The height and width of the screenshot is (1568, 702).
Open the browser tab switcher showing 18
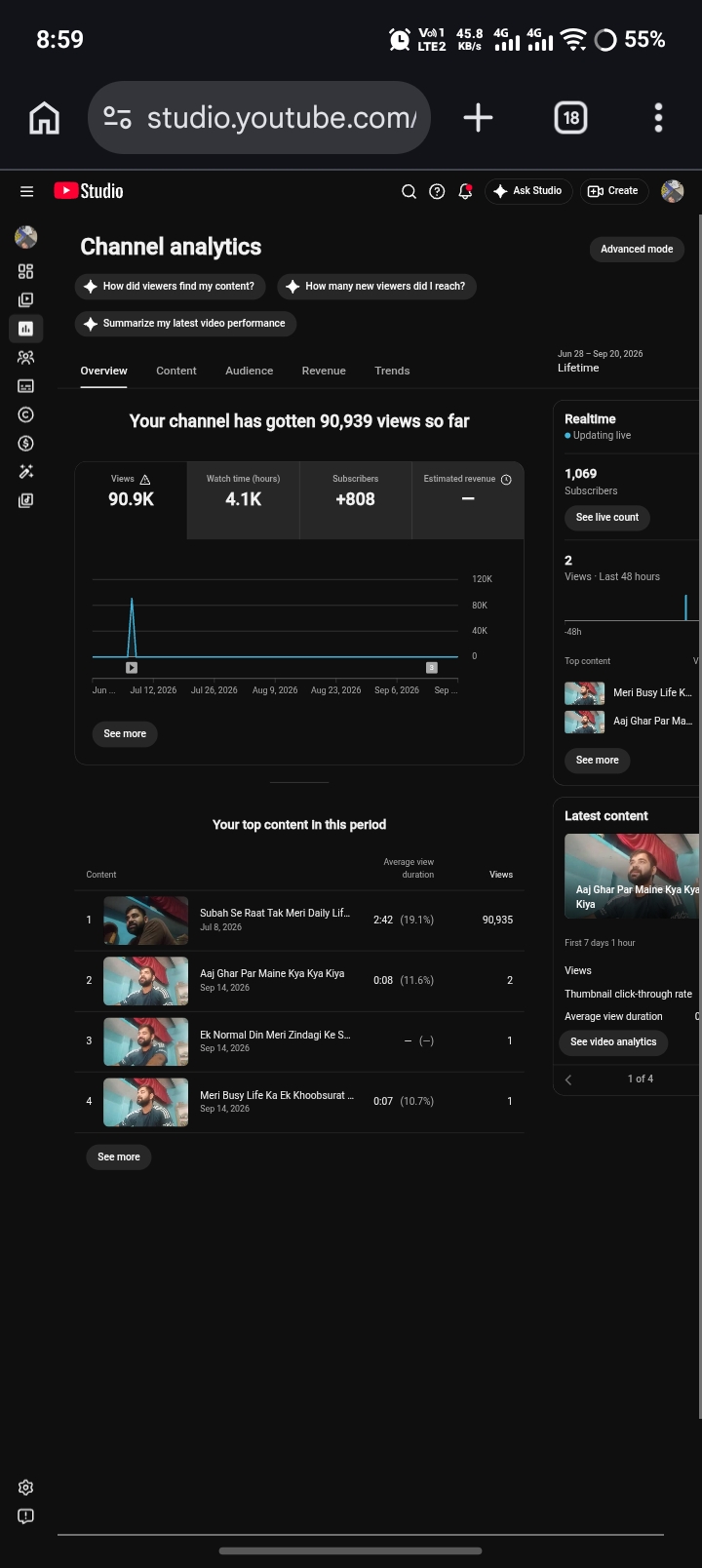[570, 118]
